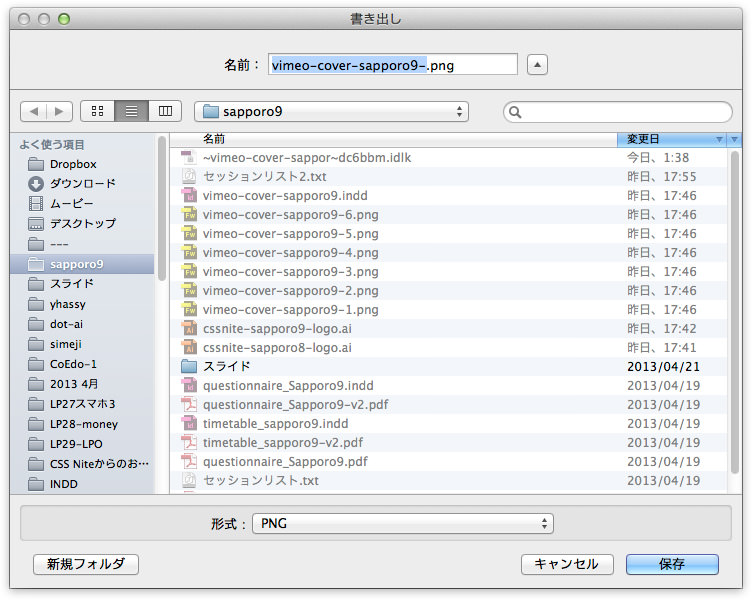752x600 pixels.
Task: Select セッションリスト.txt file
Action: click(448, 481)
